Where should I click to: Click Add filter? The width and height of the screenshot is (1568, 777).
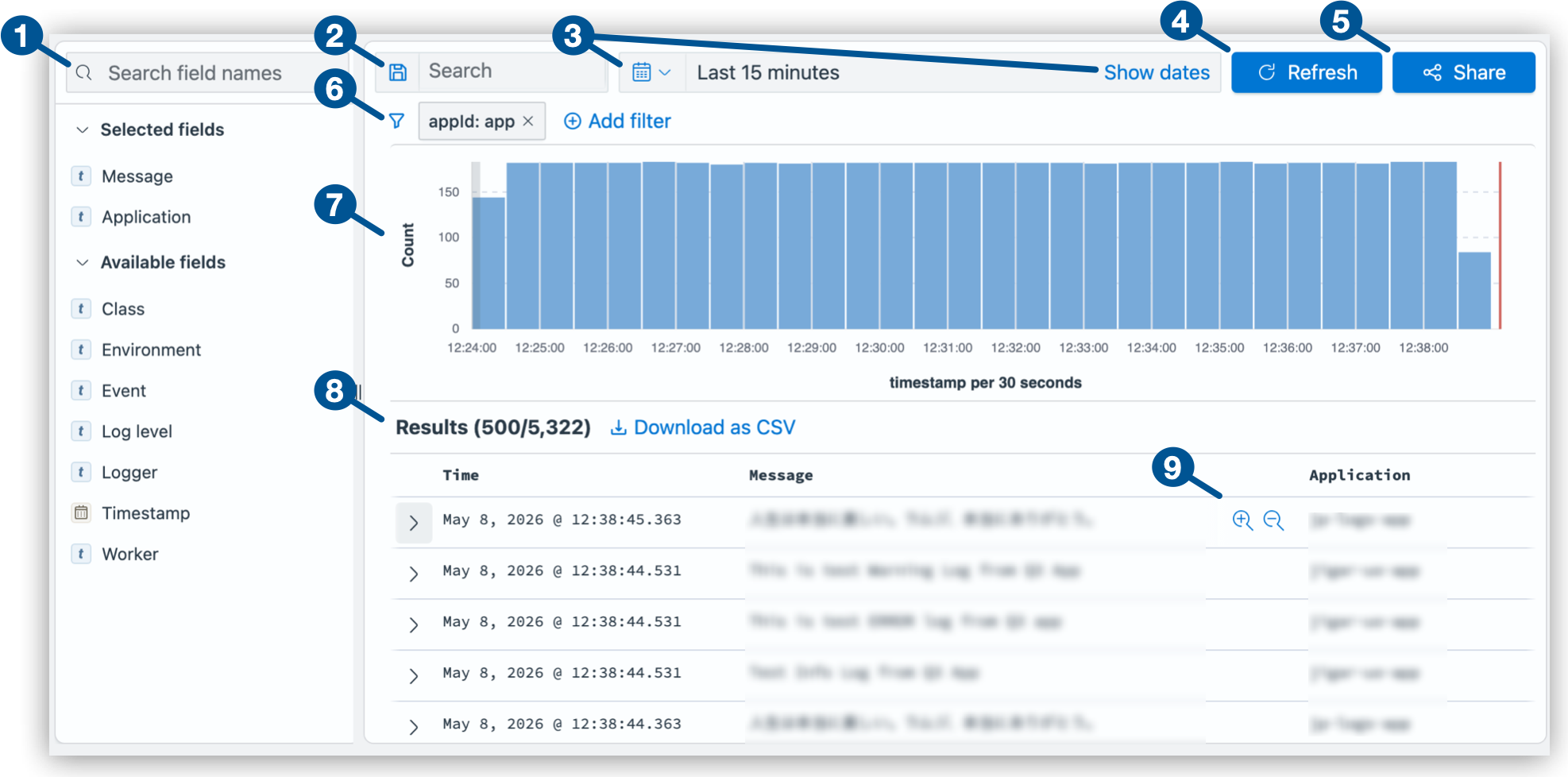click(617, 121)
